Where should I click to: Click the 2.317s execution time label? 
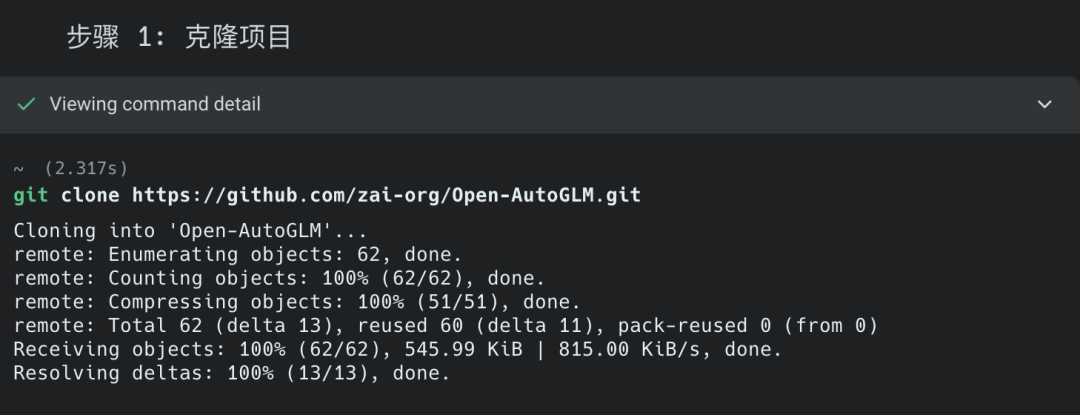coord(86,168)
